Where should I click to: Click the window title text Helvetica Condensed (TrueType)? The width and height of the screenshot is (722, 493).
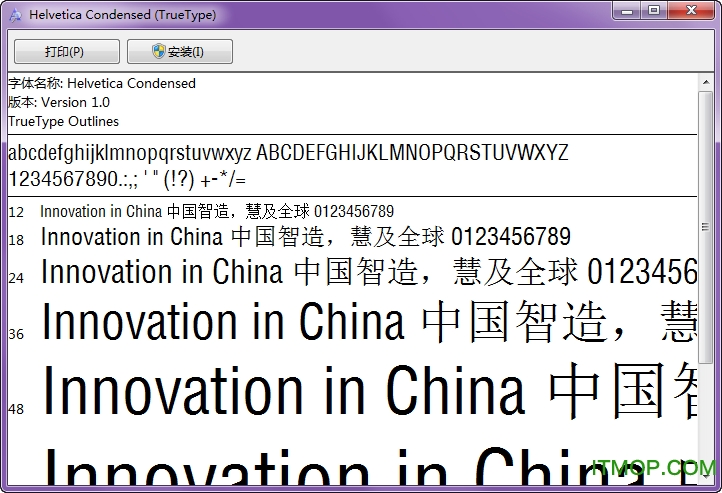[122, 15]
